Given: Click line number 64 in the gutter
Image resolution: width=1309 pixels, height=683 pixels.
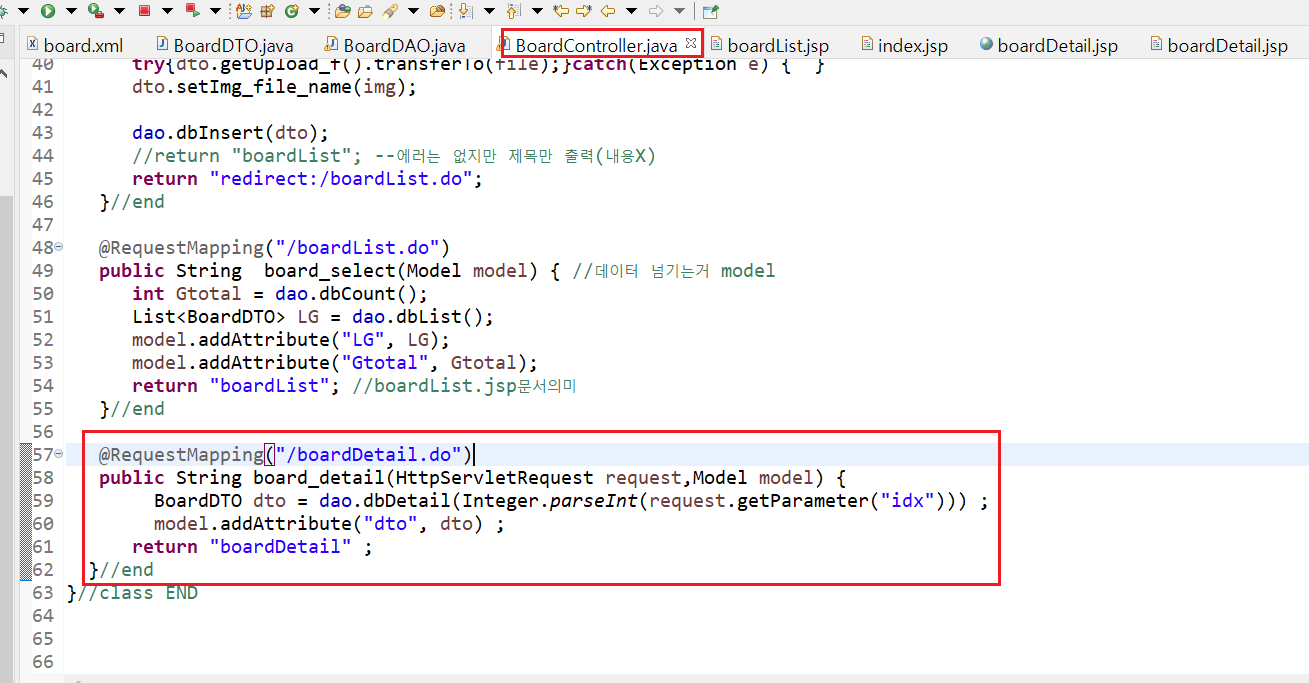Looking at the screenshot, I should coord(42,616).
